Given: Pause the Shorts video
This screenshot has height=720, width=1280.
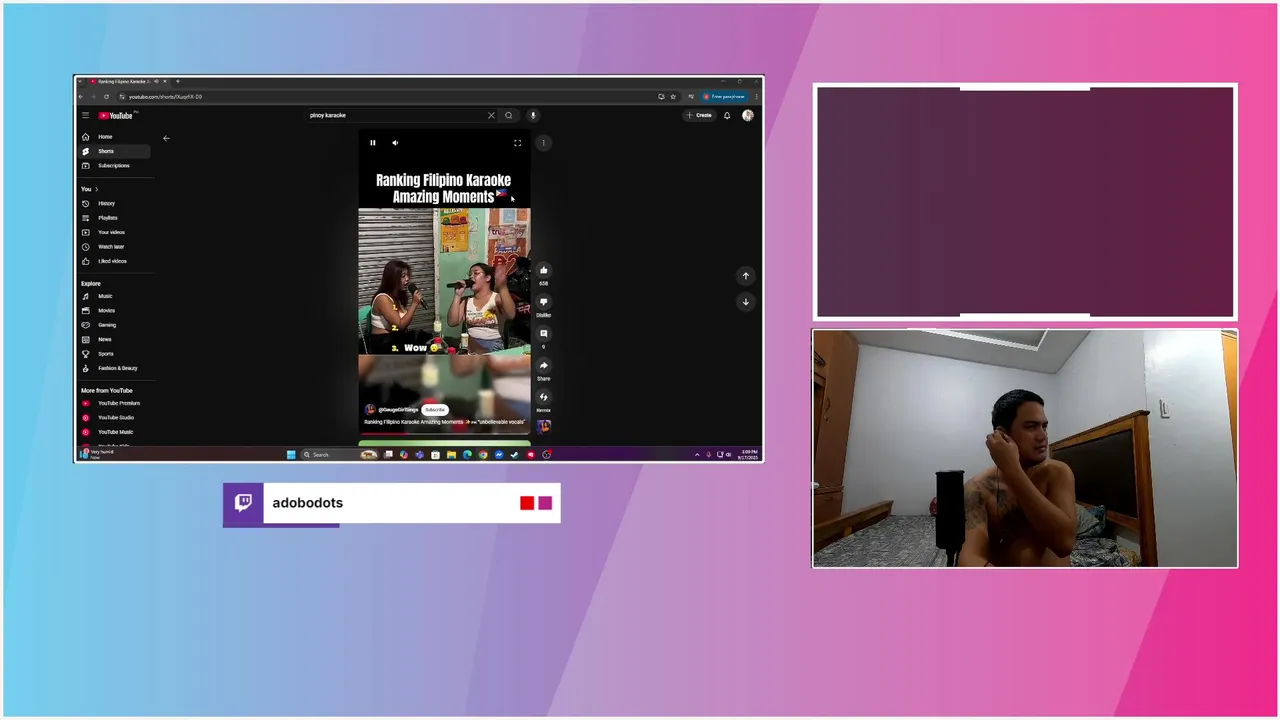Looking at the screenshot, I should point(373,143).
